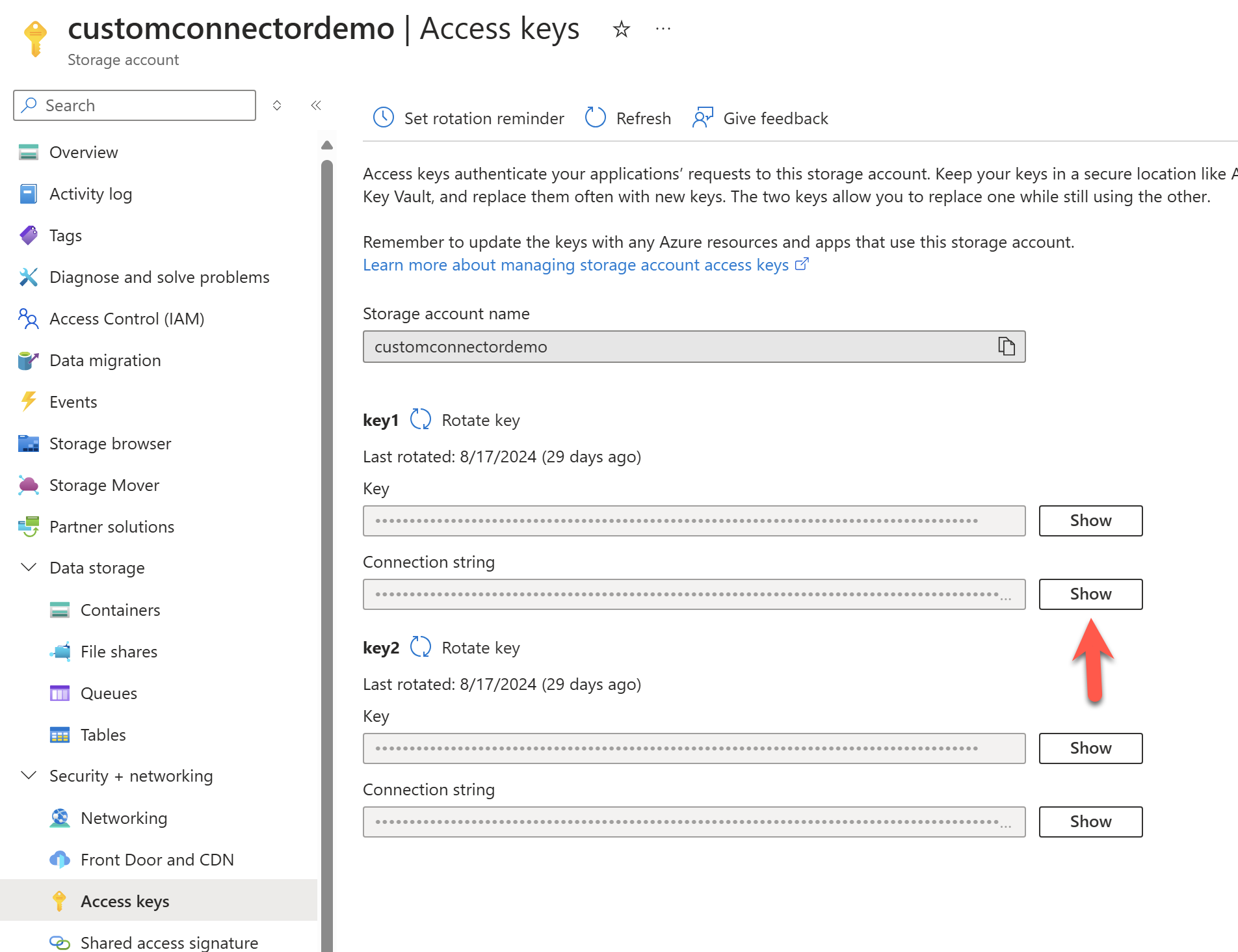Screen dimensions: 1238x952
Task: Click the favorite star next to Access keys
Action: (x=620, y=29)
